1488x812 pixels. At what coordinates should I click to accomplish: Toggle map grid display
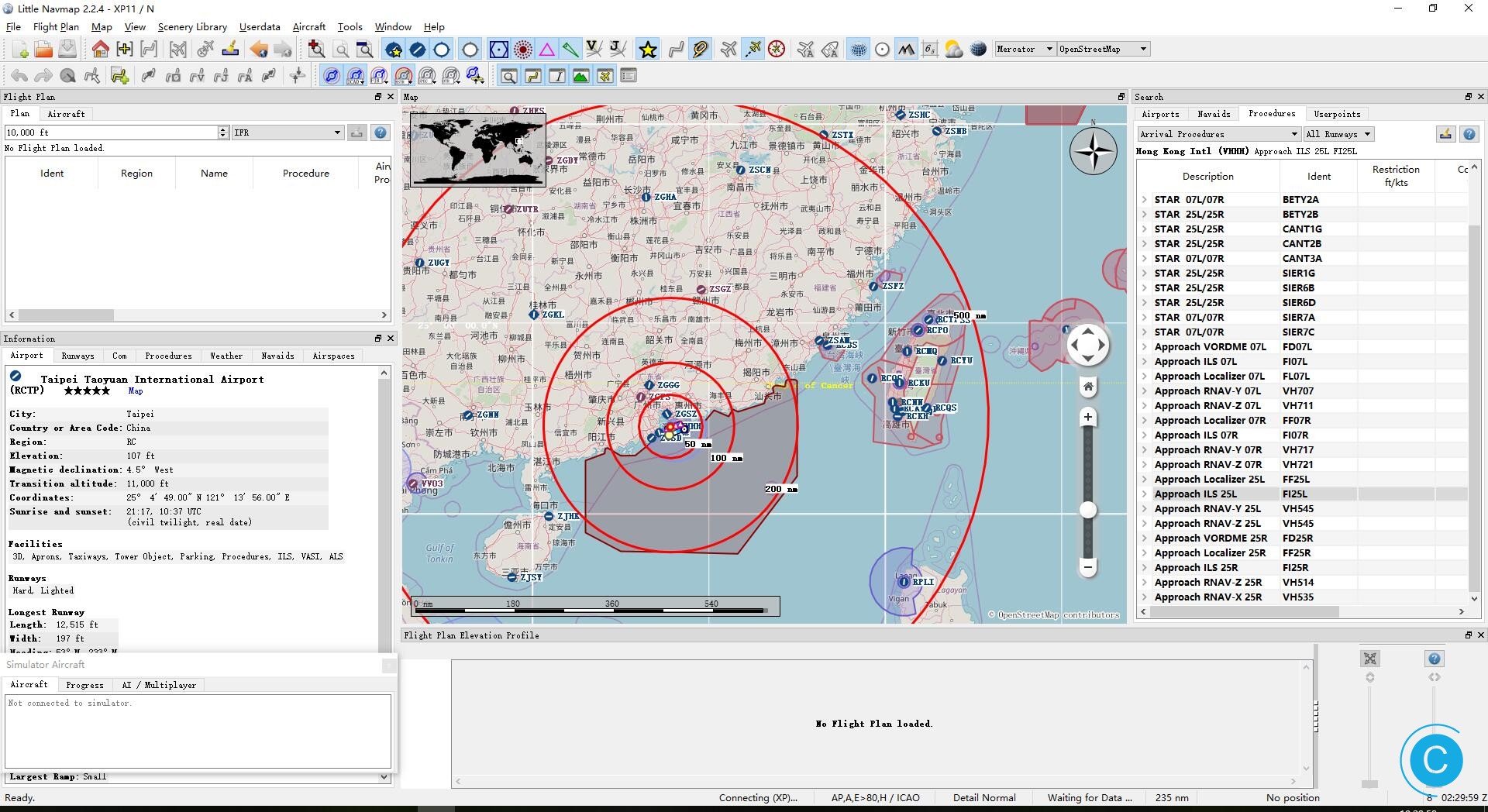(x=859, y=50)
